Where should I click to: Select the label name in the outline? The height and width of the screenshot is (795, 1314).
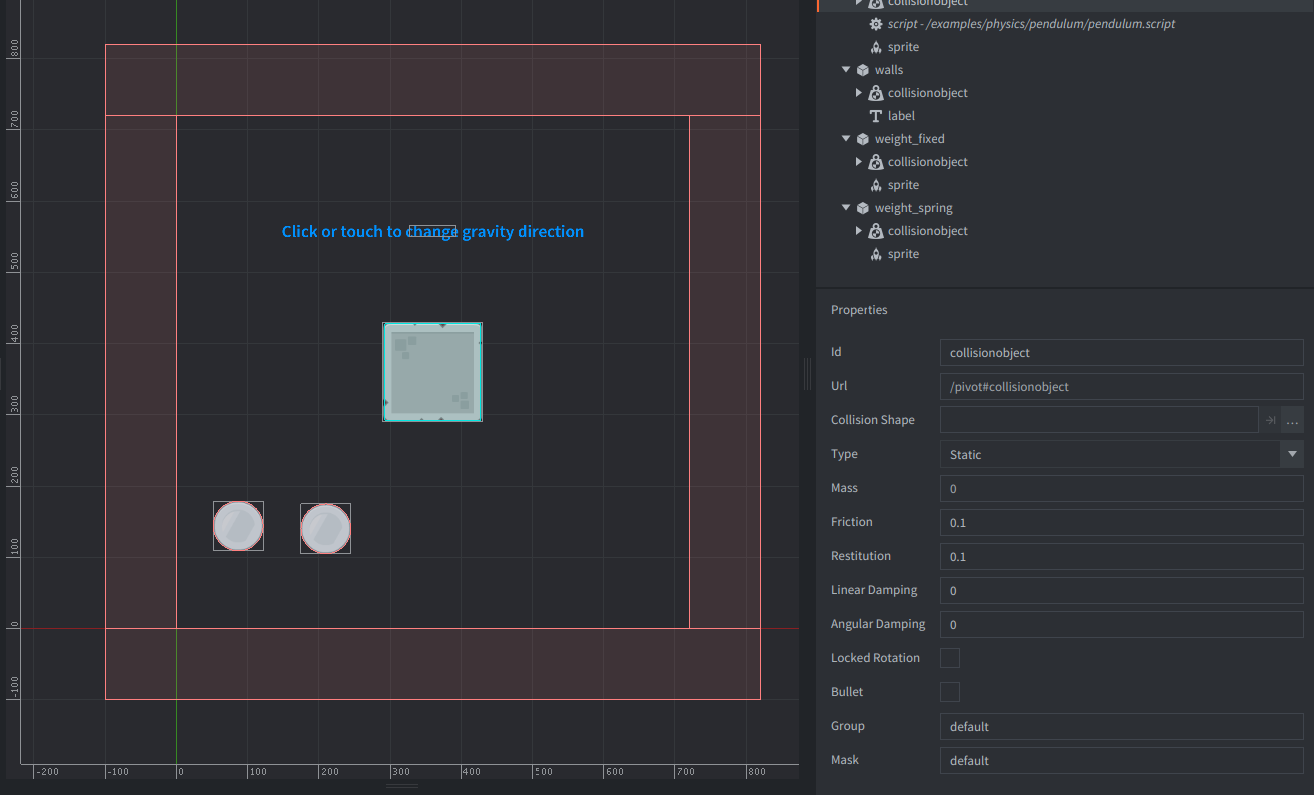pos(901,116)
